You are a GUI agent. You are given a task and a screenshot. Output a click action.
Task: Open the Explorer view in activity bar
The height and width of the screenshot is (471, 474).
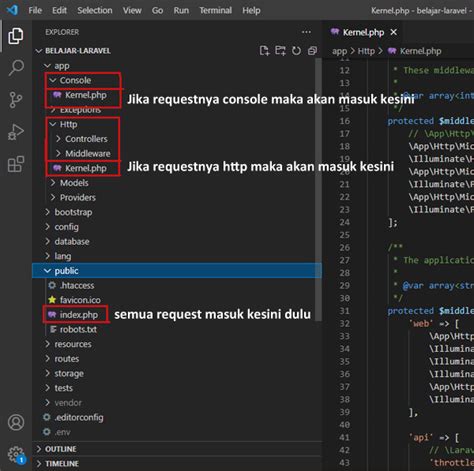click(x=16, y=36)
